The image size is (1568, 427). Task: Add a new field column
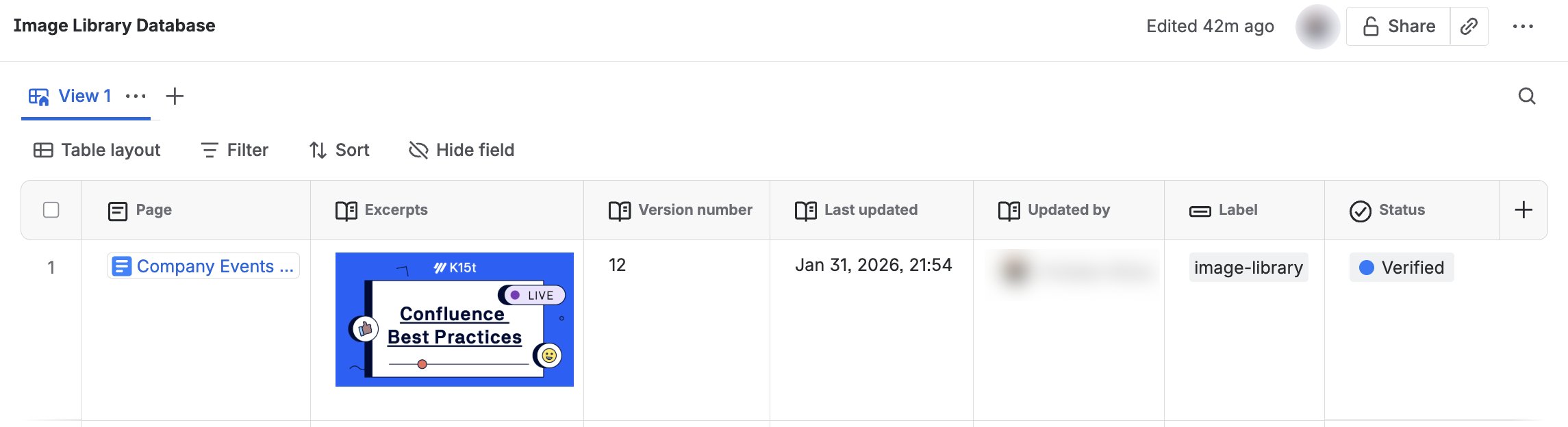point(1523,210)
